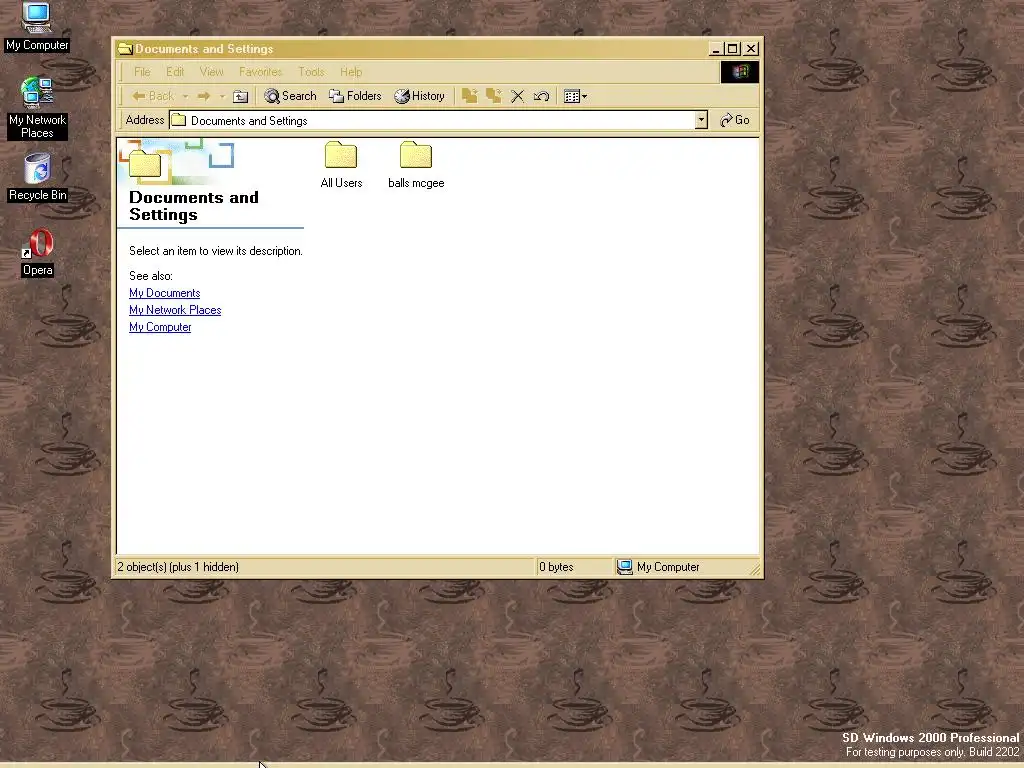The image size is (1024, 768).
Task: Click the Windows flag logo throbber
Action: [740, 72]
